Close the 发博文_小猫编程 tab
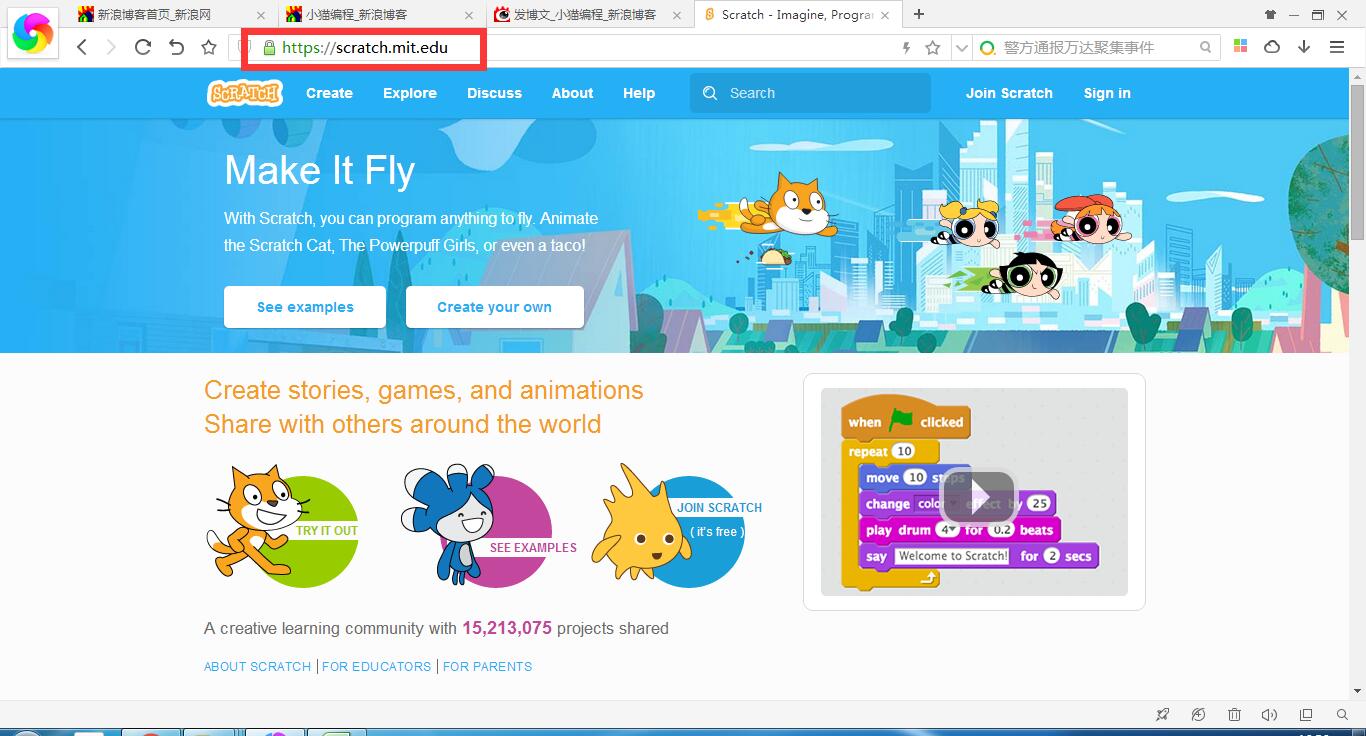This screenshot has width=1366, height=736. pyautogui.click(x=678, y=15)
